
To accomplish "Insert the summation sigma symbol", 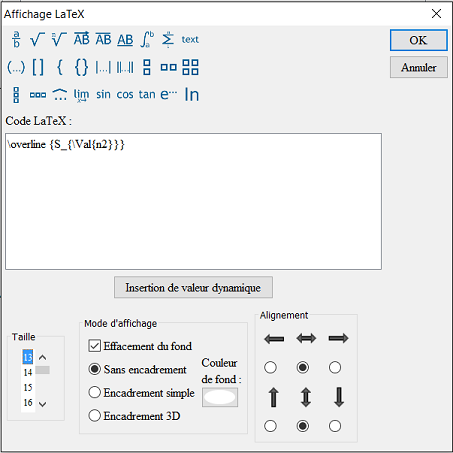I will tap(168, 39).
